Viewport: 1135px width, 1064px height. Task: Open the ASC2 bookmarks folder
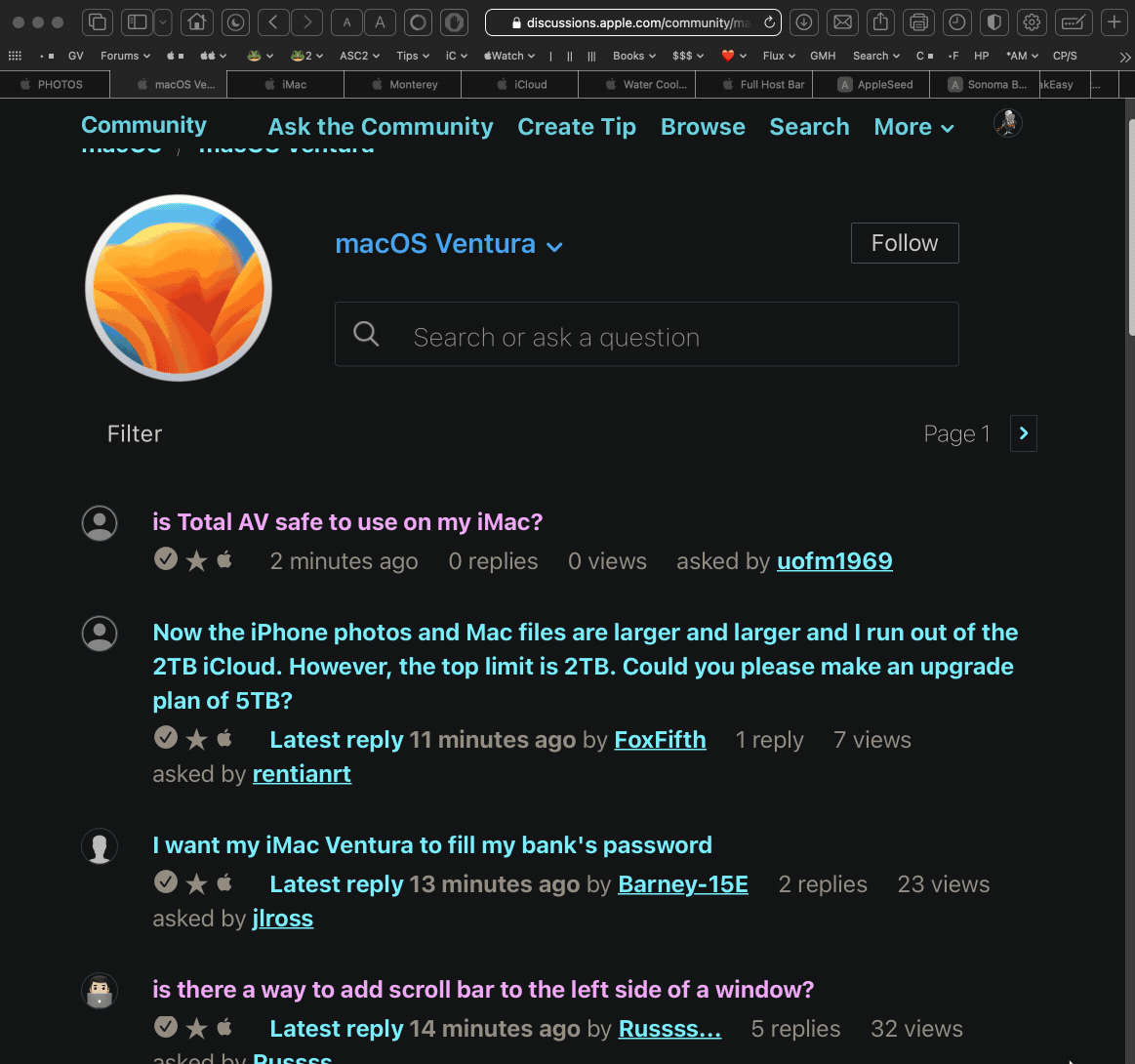[x=359, y=56]
